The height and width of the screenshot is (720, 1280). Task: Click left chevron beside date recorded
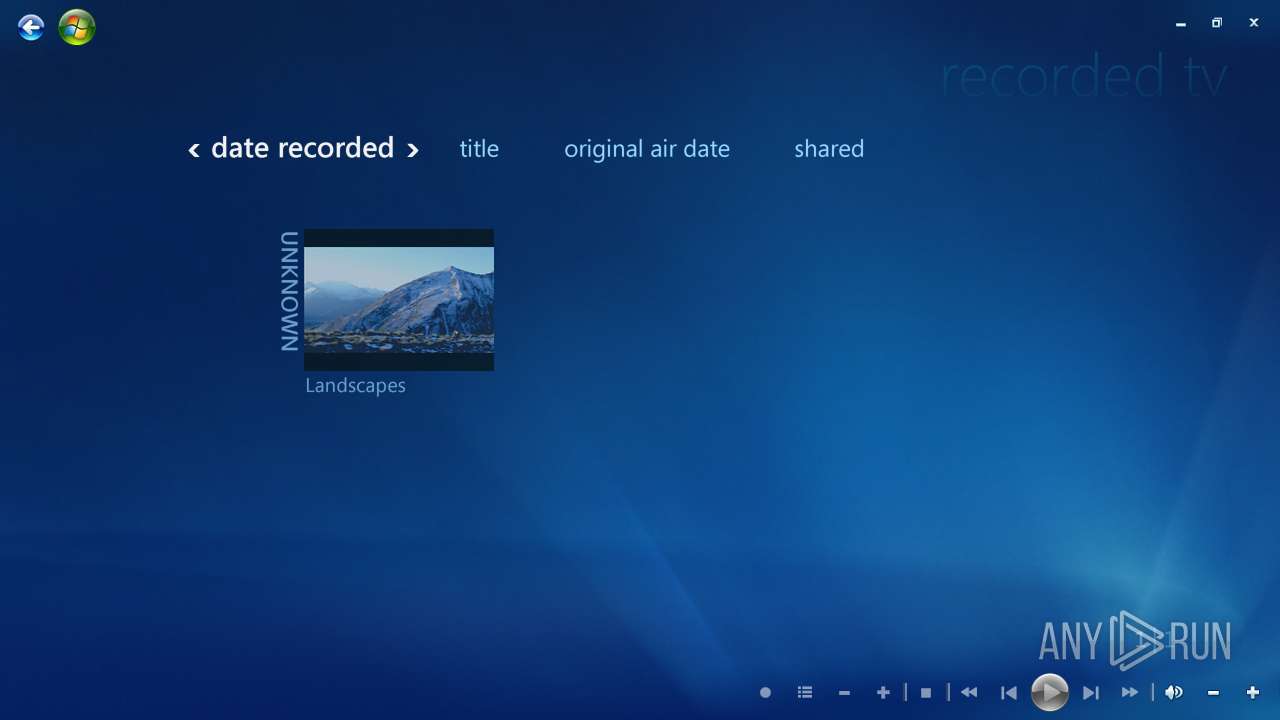click(194, 150)
